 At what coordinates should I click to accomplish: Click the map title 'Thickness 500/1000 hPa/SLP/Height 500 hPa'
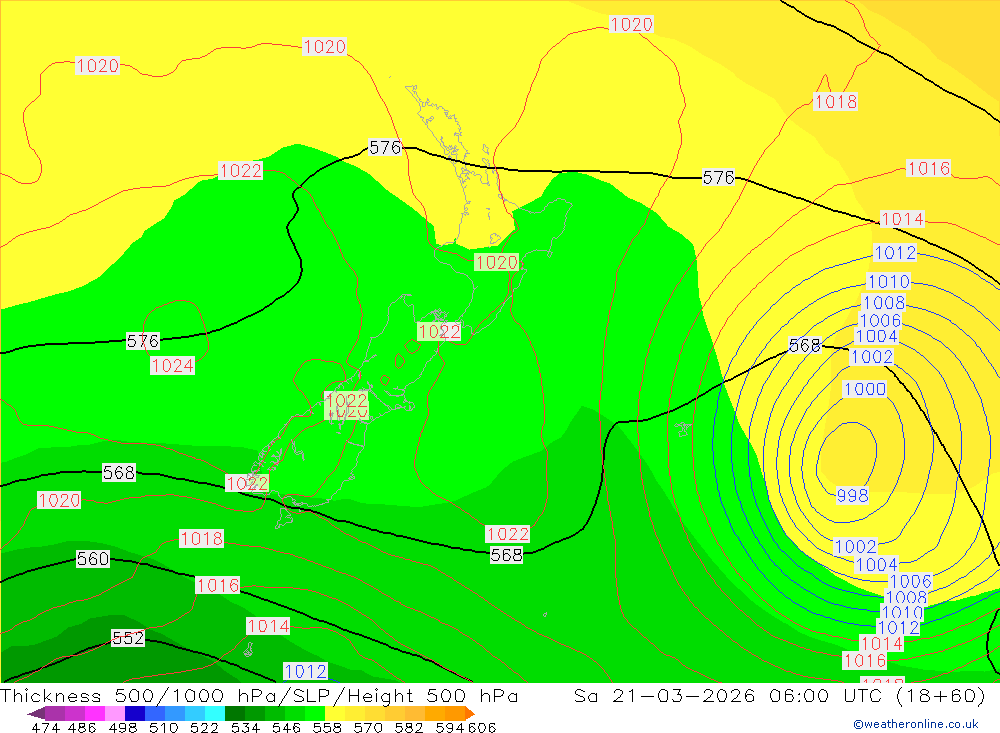pyautogui.click(x=259, y=695)
